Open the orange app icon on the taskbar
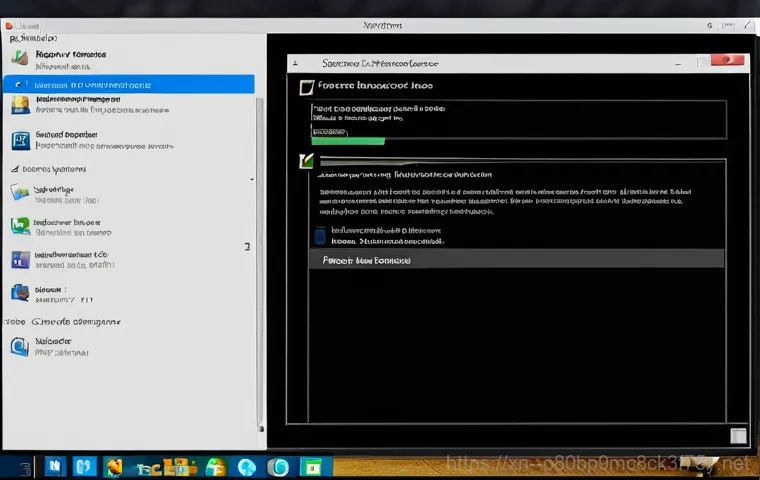The image size is (760, 480). (x=114, y=467)
